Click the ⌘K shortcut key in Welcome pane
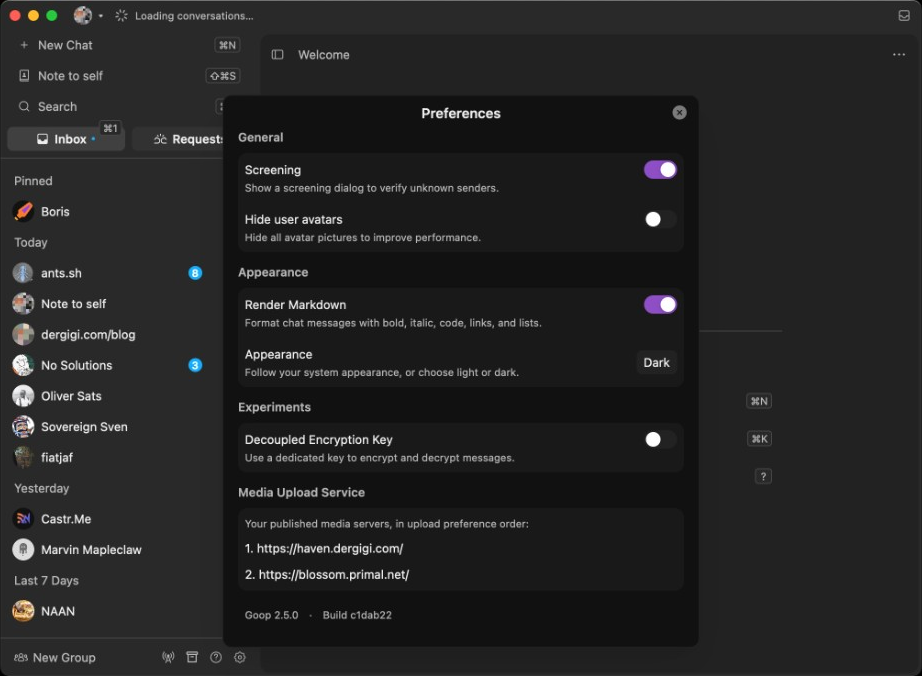This screenshot has height=676, width=922. point(759,439)
